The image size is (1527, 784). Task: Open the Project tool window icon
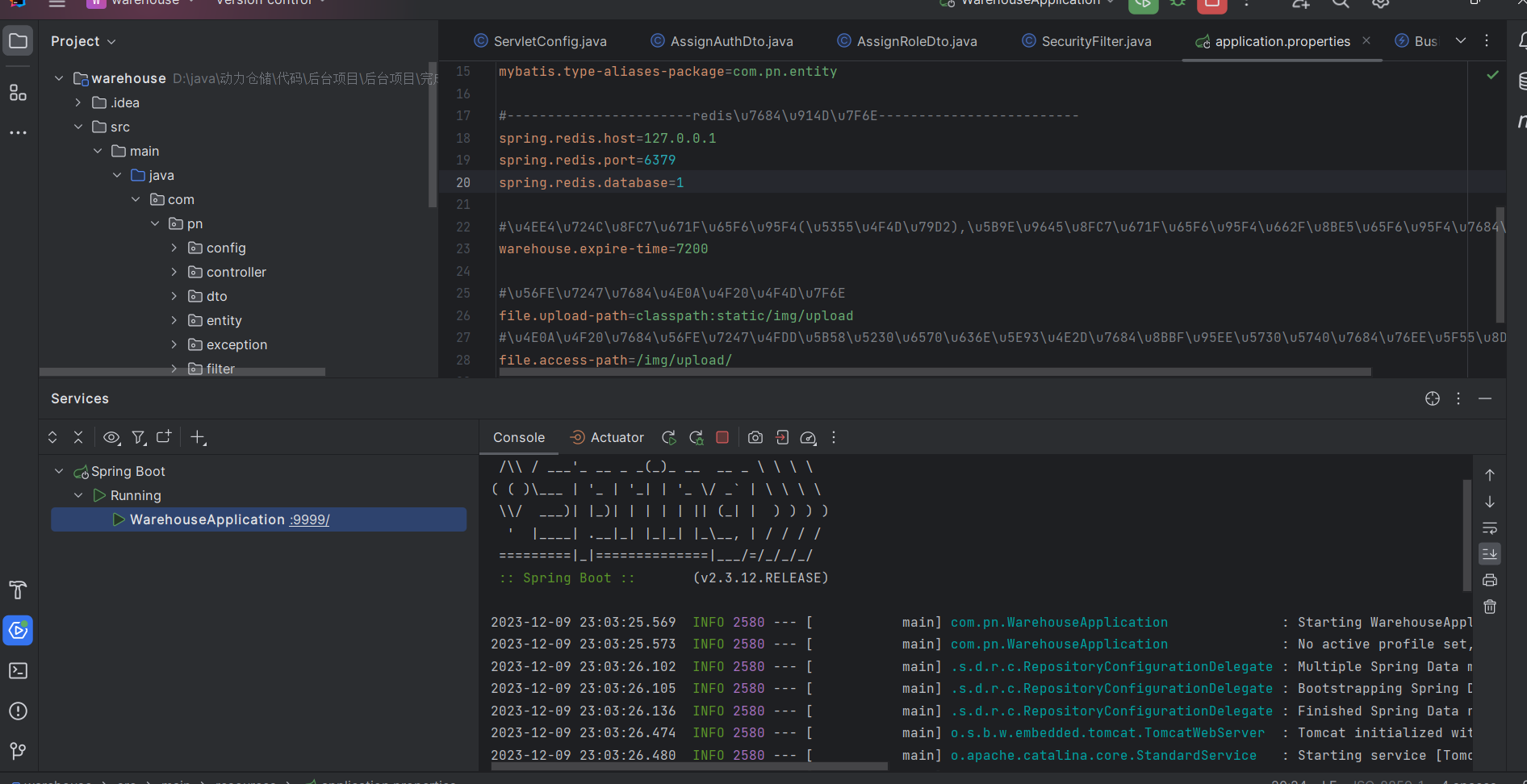tap(18, 41)
